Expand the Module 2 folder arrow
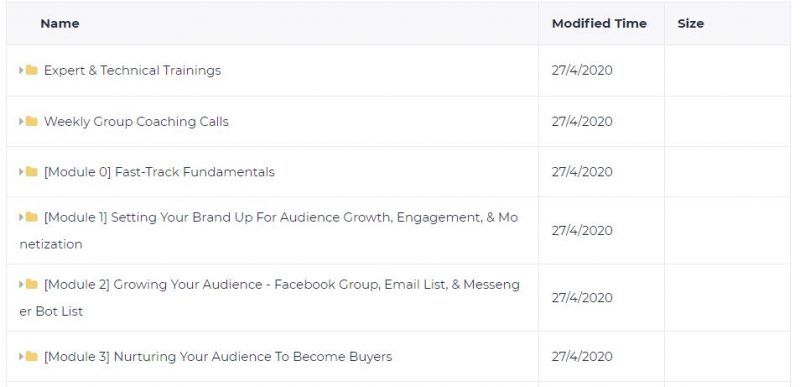 21,284
